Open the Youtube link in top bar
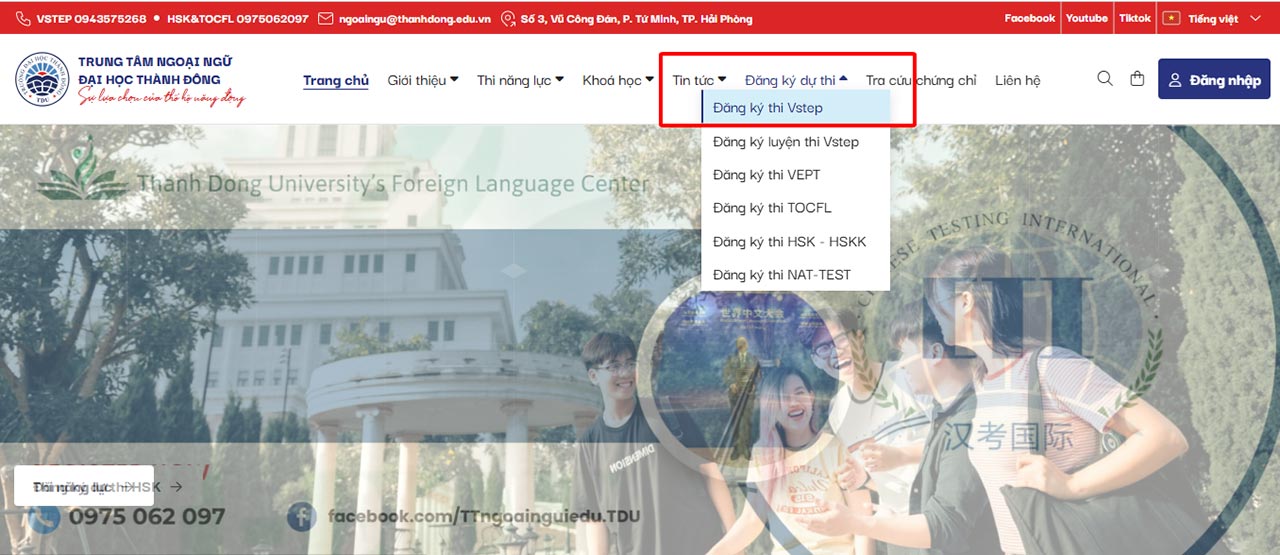Viewport: 1280px width, 555px height. [x=1087, y=18]
